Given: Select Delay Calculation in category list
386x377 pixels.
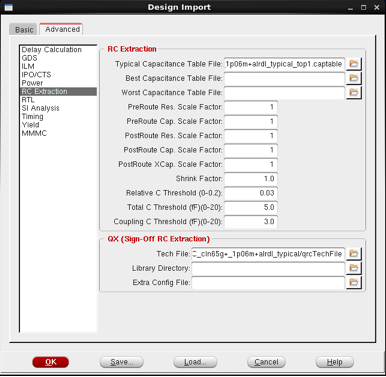Looking at the screenshot, I should (58, 50).
